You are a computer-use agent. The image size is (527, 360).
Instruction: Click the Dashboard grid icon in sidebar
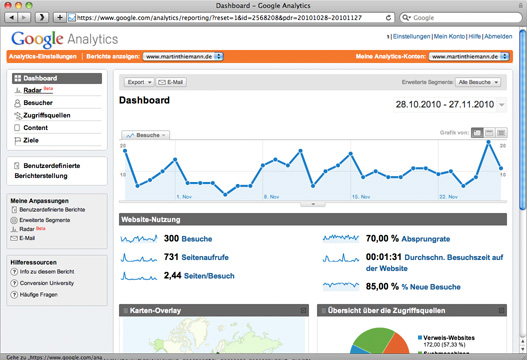17,78
